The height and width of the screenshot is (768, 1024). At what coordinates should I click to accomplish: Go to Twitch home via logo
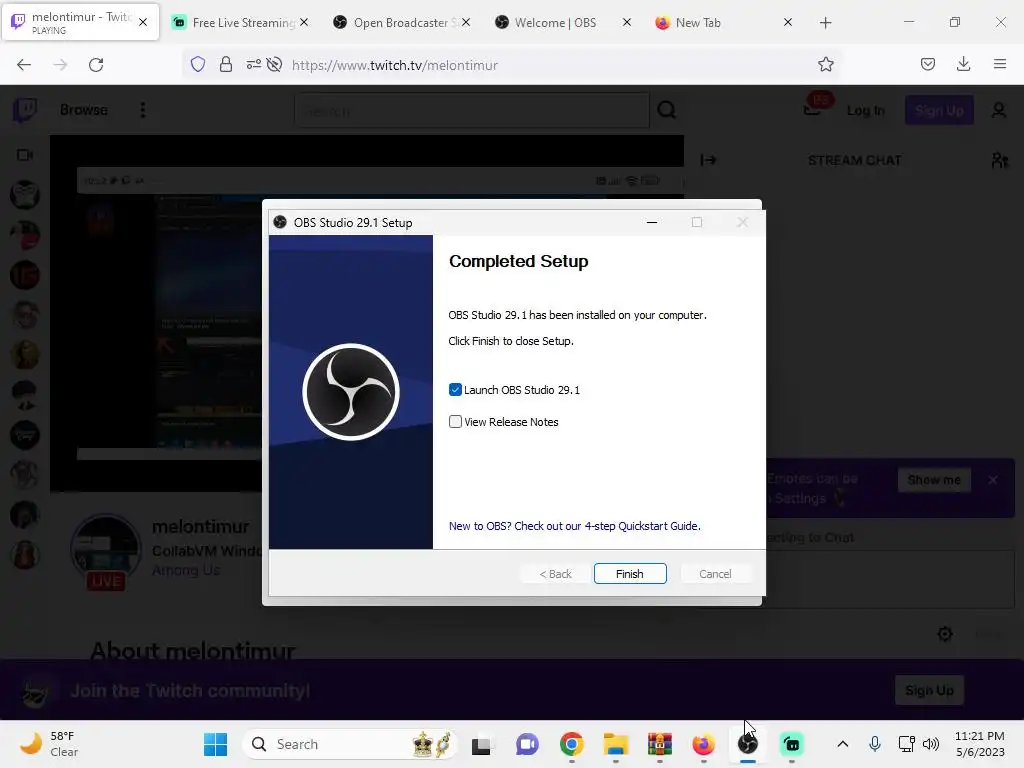[x=25, y=110]
